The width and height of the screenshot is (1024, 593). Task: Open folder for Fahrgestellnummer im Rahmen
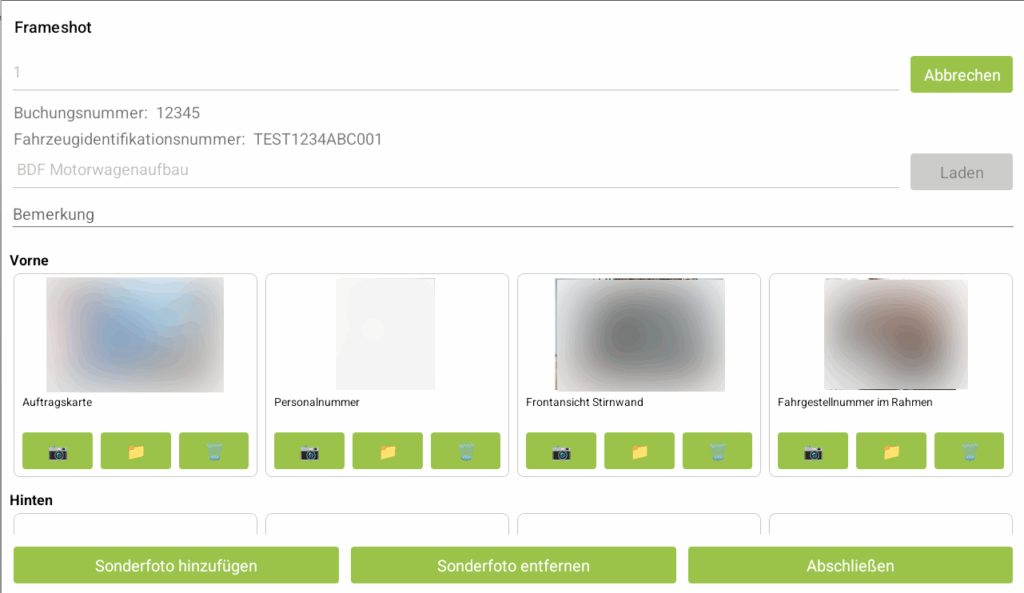click(891, 451)
